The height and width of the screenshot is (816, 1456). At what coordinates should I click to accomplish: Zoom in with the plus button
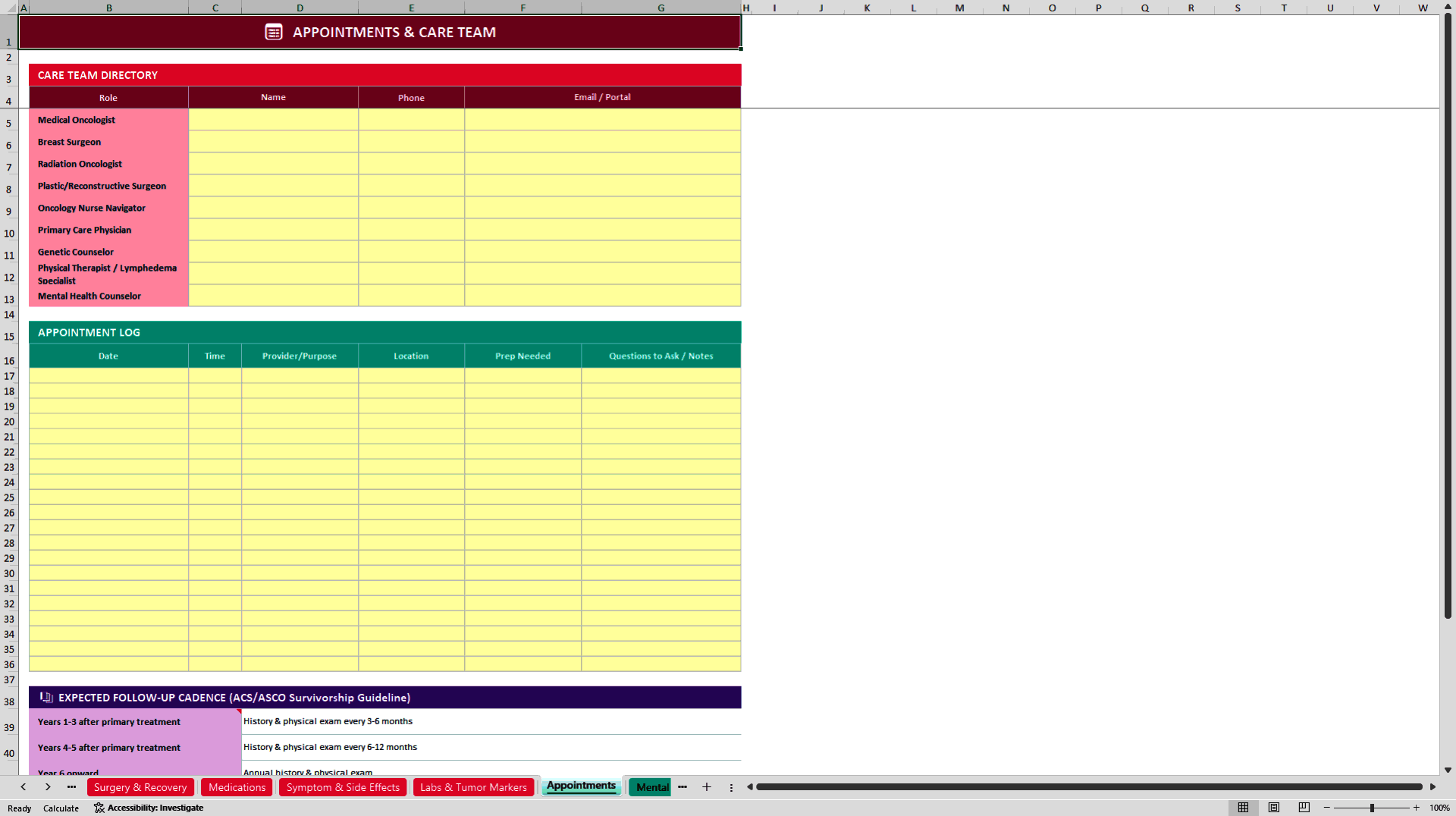pos(1416,808)
